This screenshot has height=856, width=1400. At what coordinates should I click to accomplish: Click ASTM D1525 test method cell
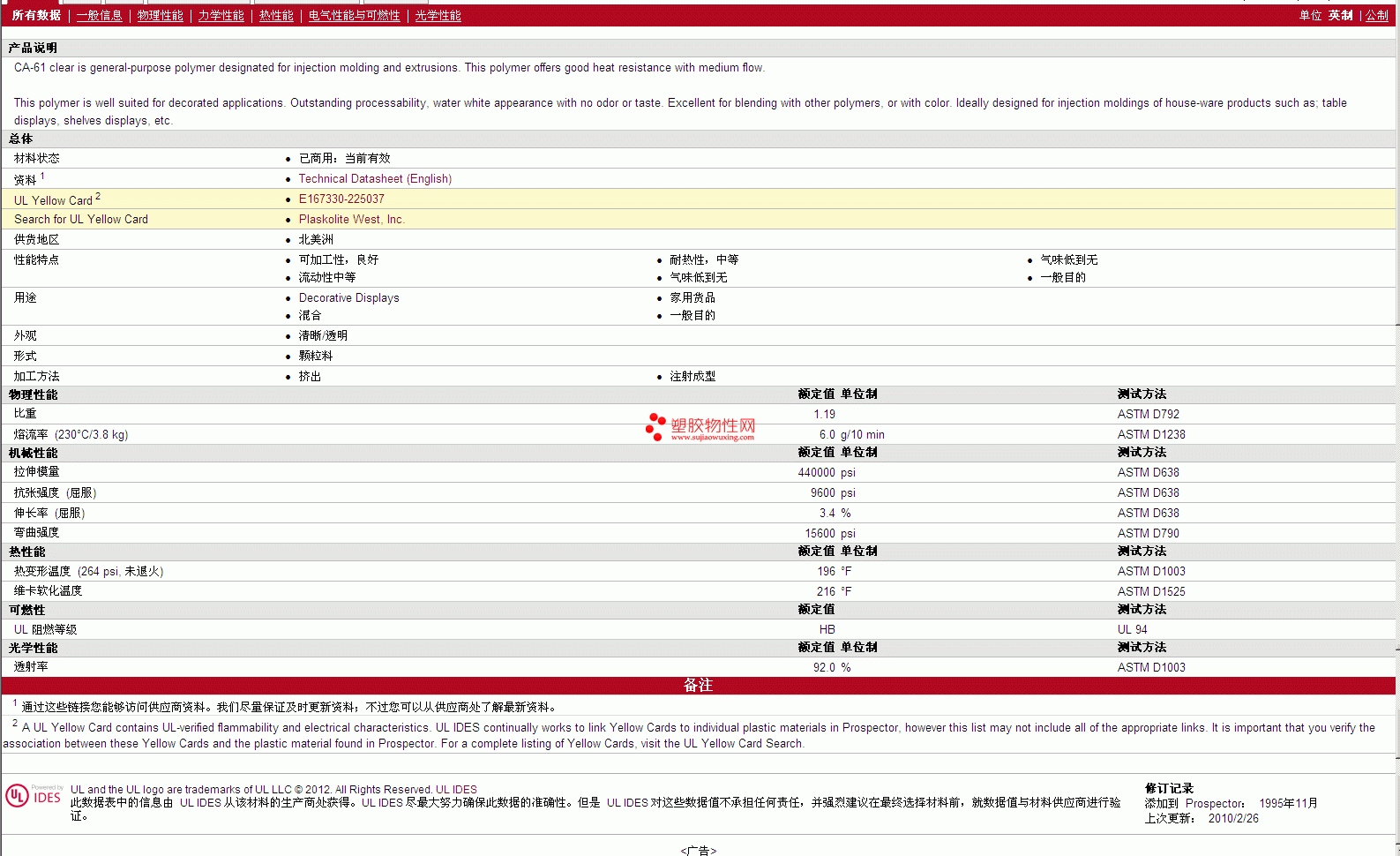coord(1151,592)
